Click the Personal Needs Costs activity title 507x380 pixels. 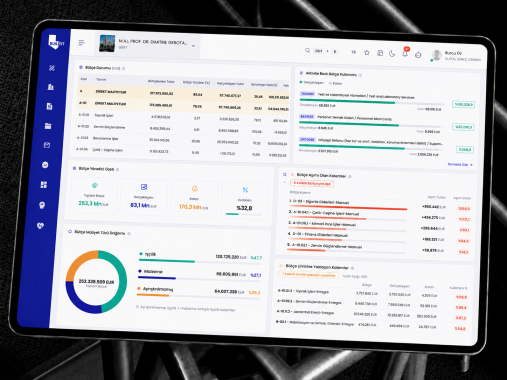click(354, 118)
